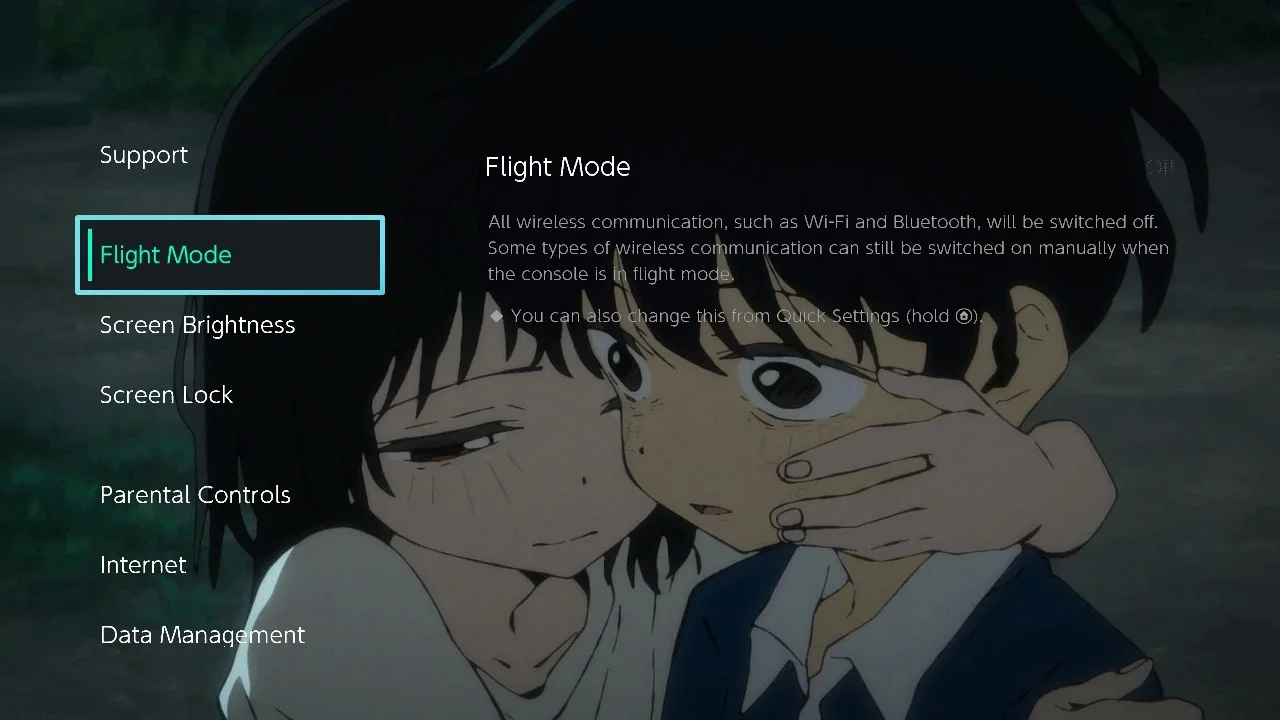Go to Screen Lock settings

[x=166, y=395]
